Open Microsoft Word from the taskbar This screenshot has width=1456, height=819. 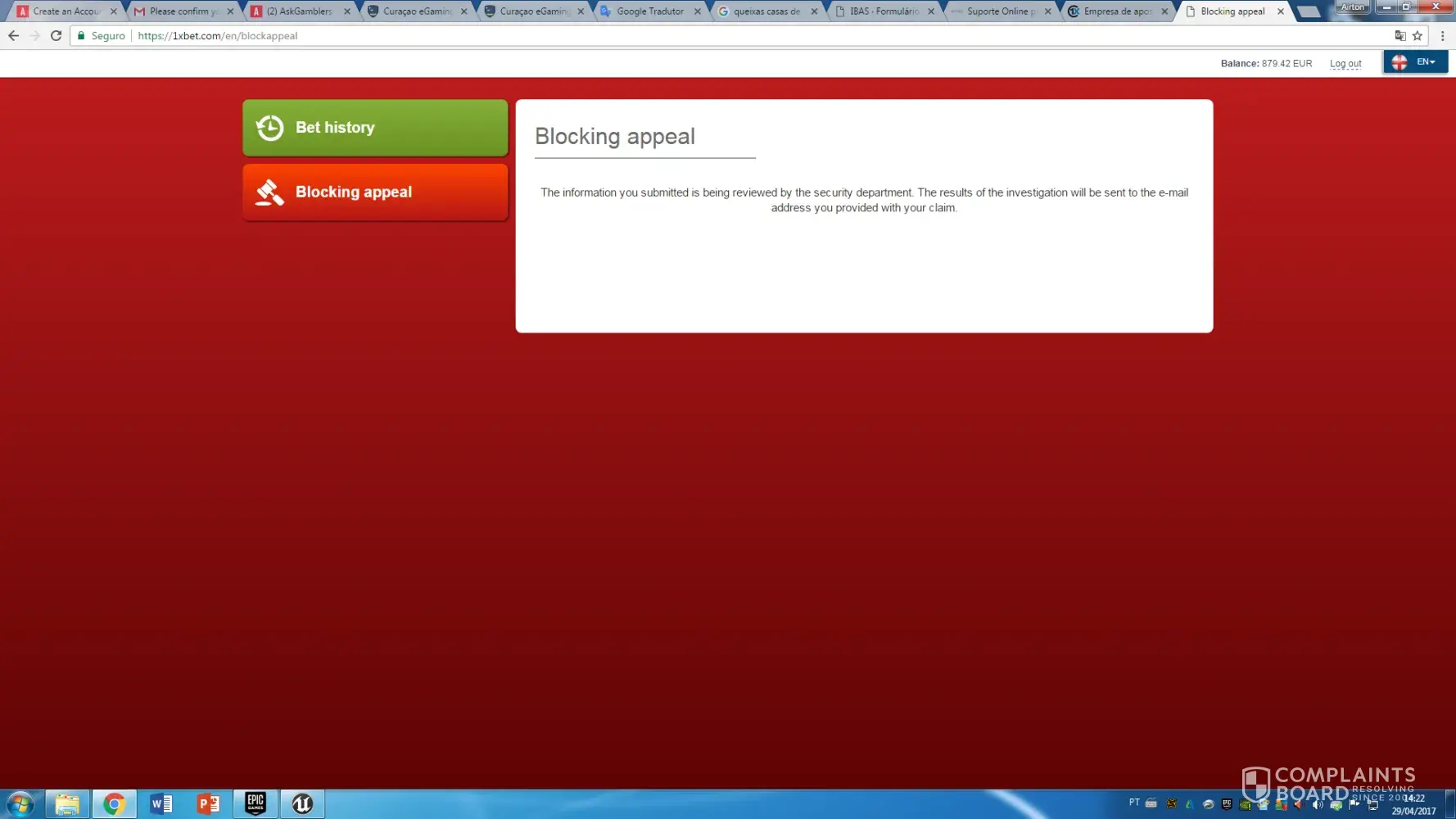161,804
